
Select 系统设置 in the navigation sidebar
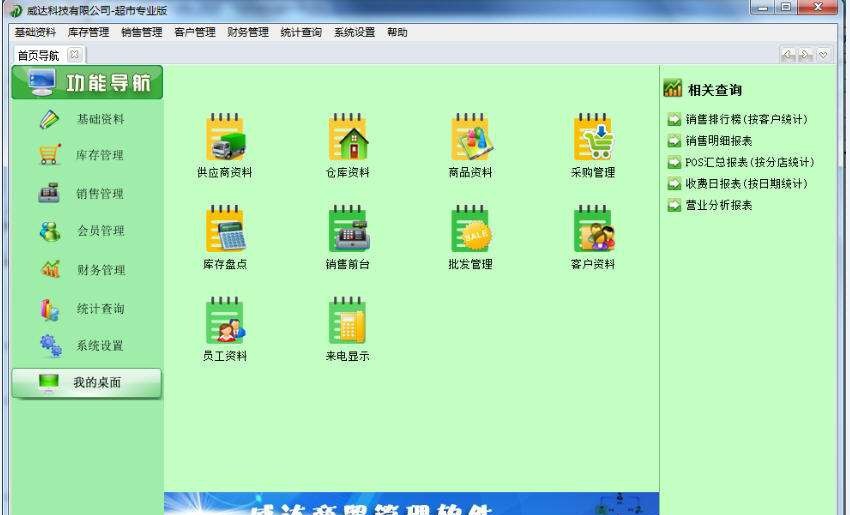(x=81, y=346)
